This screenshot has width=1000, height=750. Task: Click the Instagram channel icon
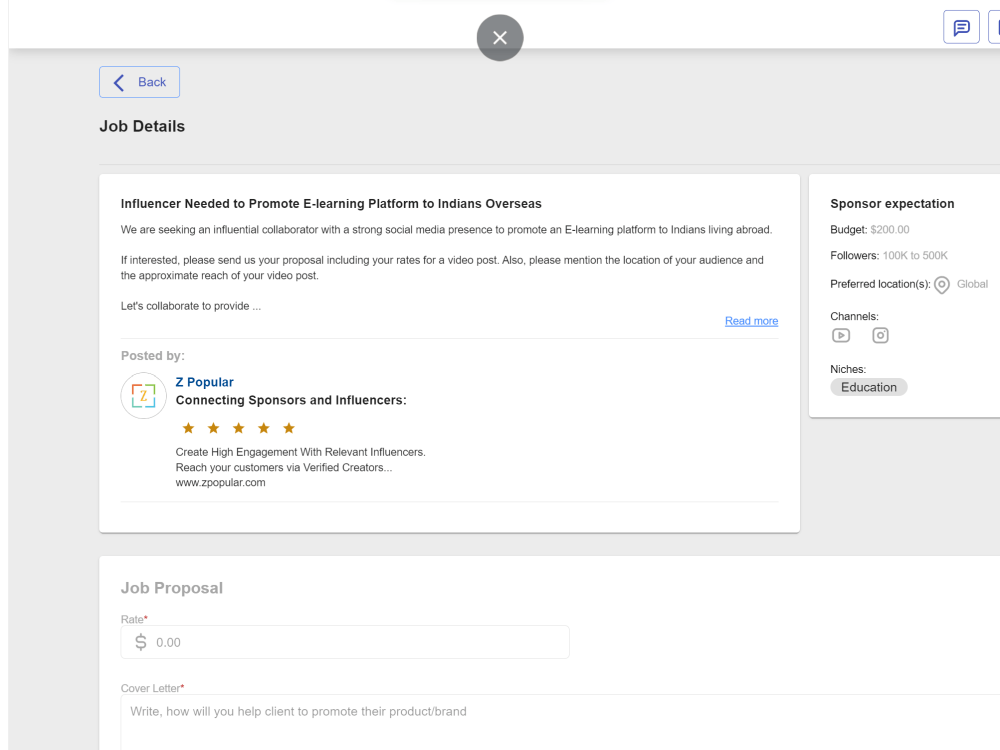coord(880,335)
